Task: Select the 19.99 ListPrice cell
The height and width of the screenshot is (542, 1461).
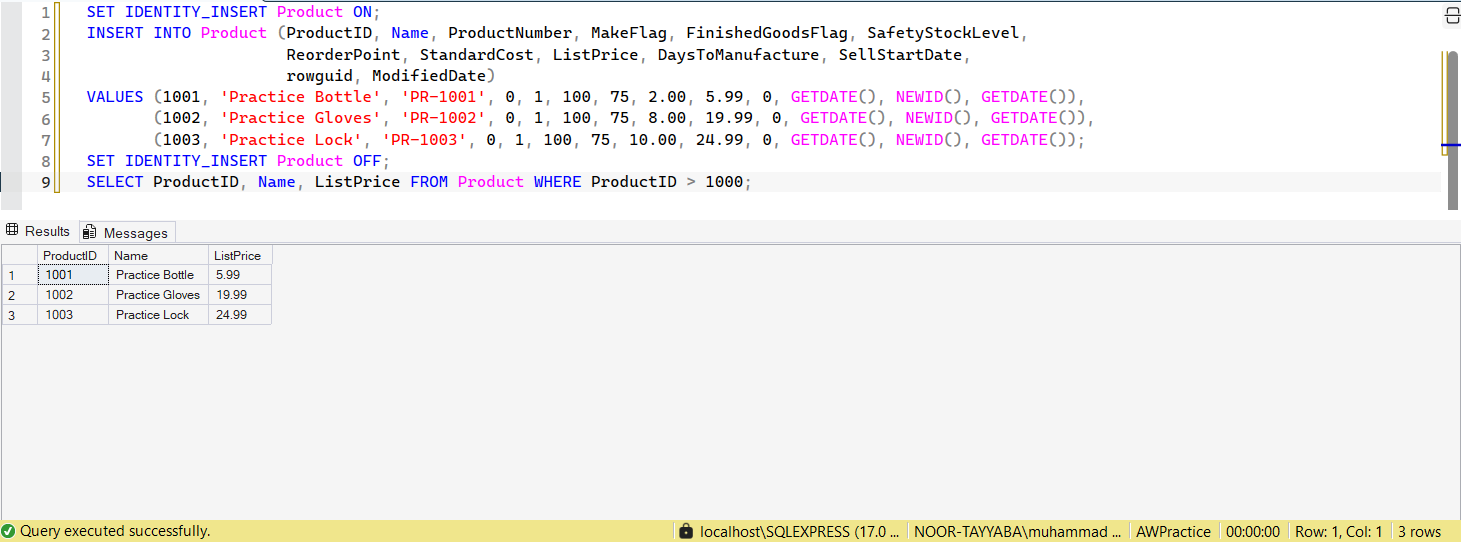Action: click(240, 295)
